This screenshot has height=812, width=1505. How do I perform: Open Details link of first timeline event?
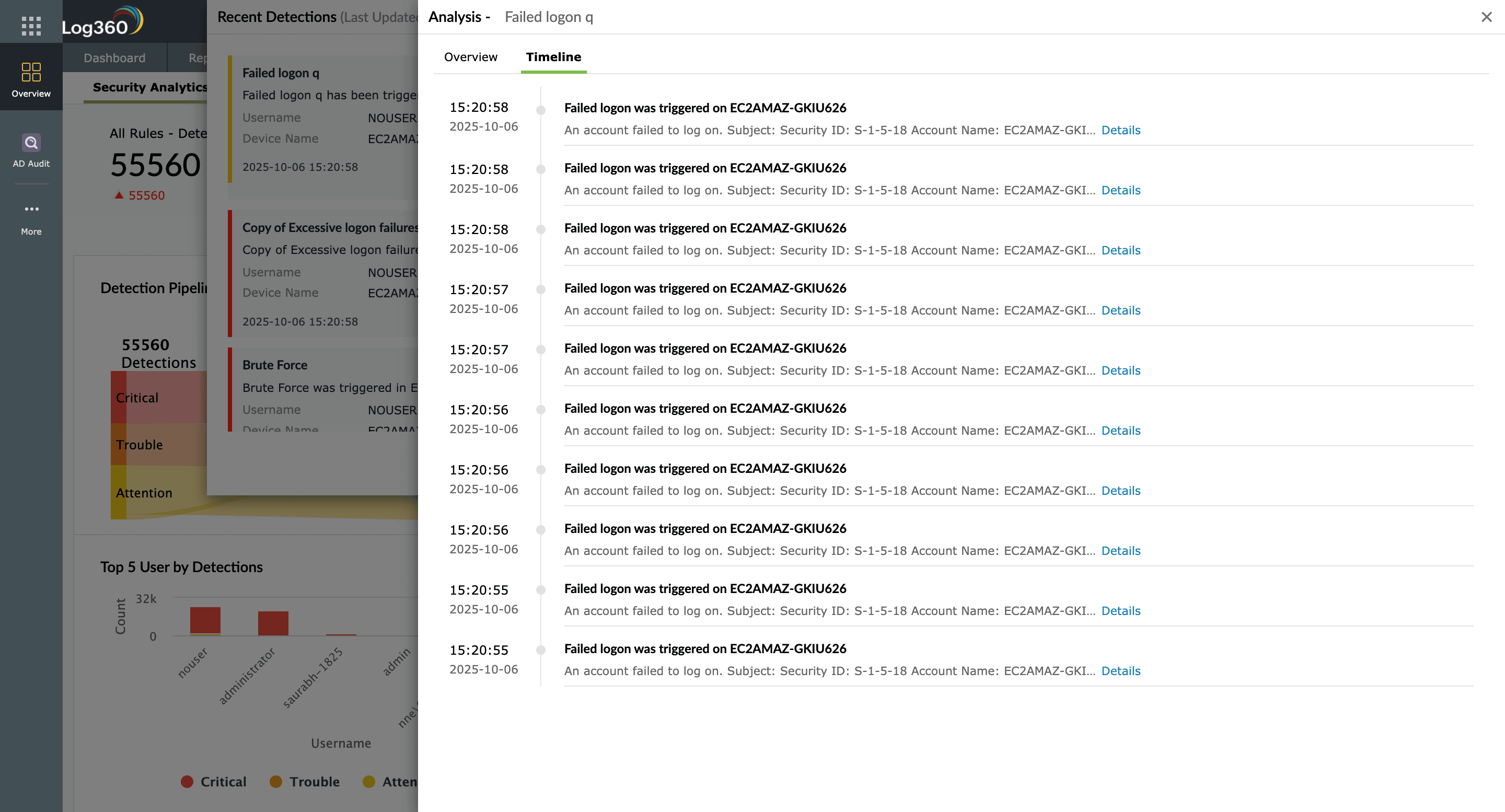click(1120, 130)
